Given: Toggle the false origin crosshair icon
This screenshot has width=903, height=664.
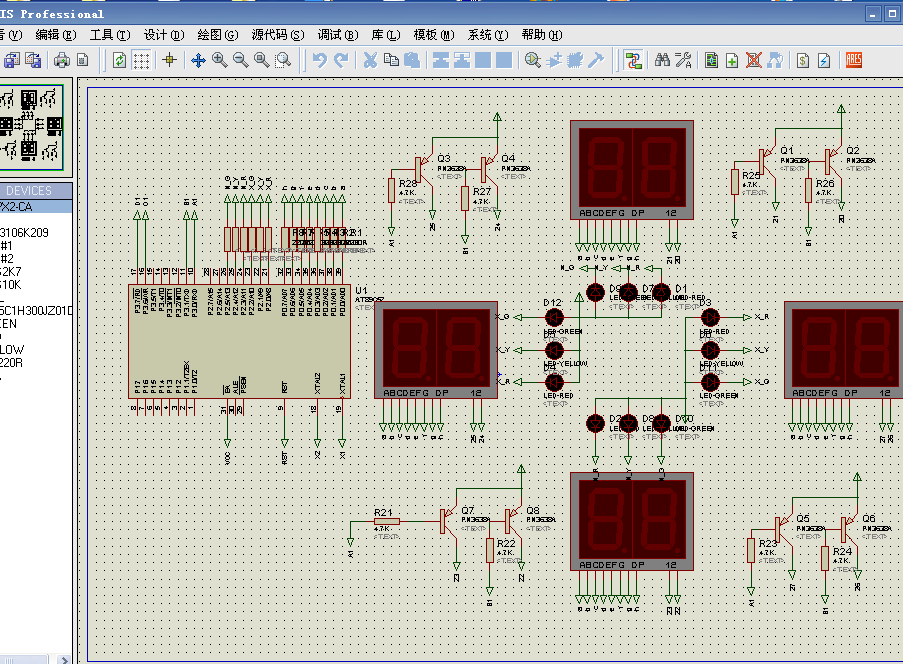Looking at the screenshot, I should (x=169, y=60).
